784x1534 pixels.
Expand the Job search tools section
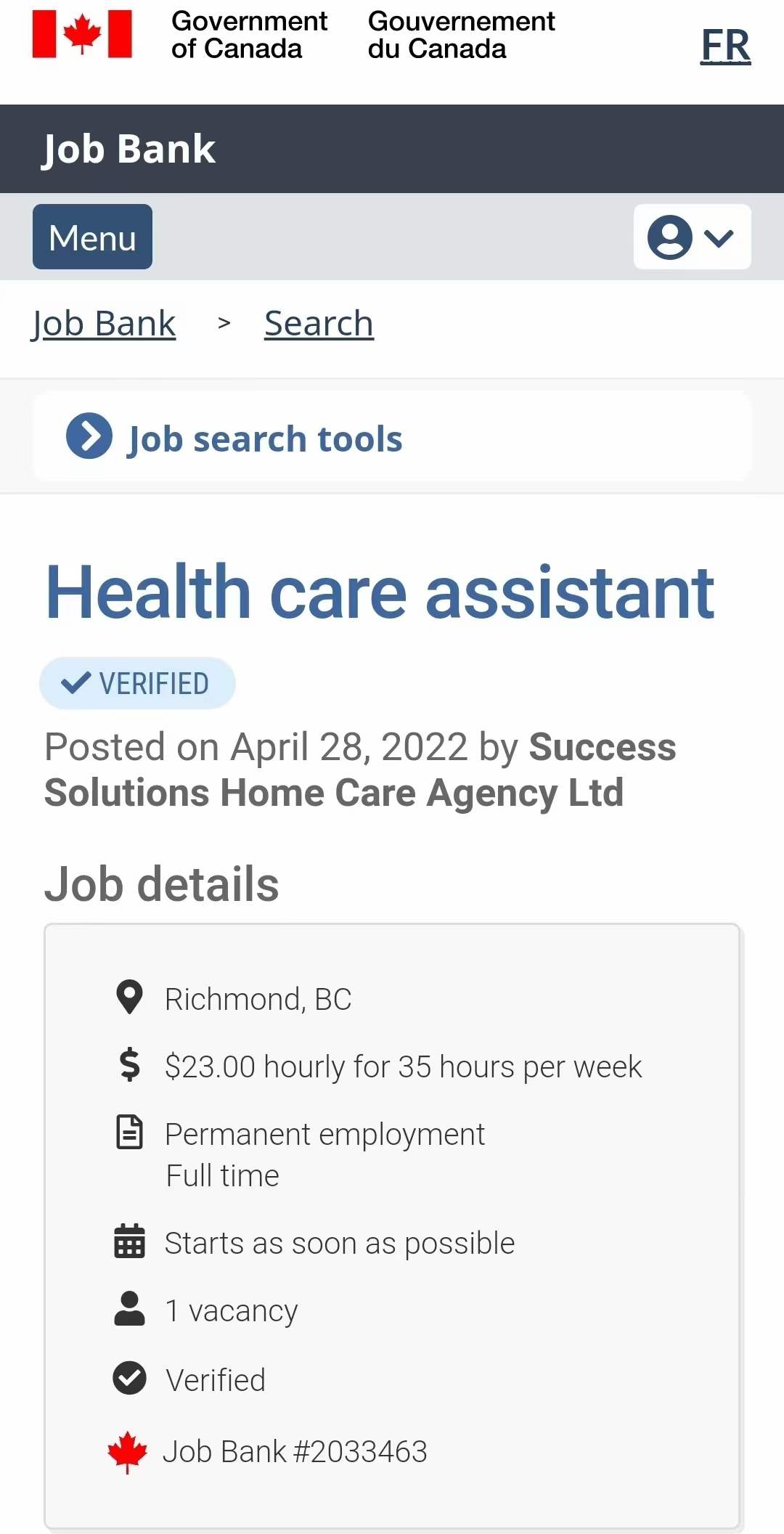tap(392, 437)
